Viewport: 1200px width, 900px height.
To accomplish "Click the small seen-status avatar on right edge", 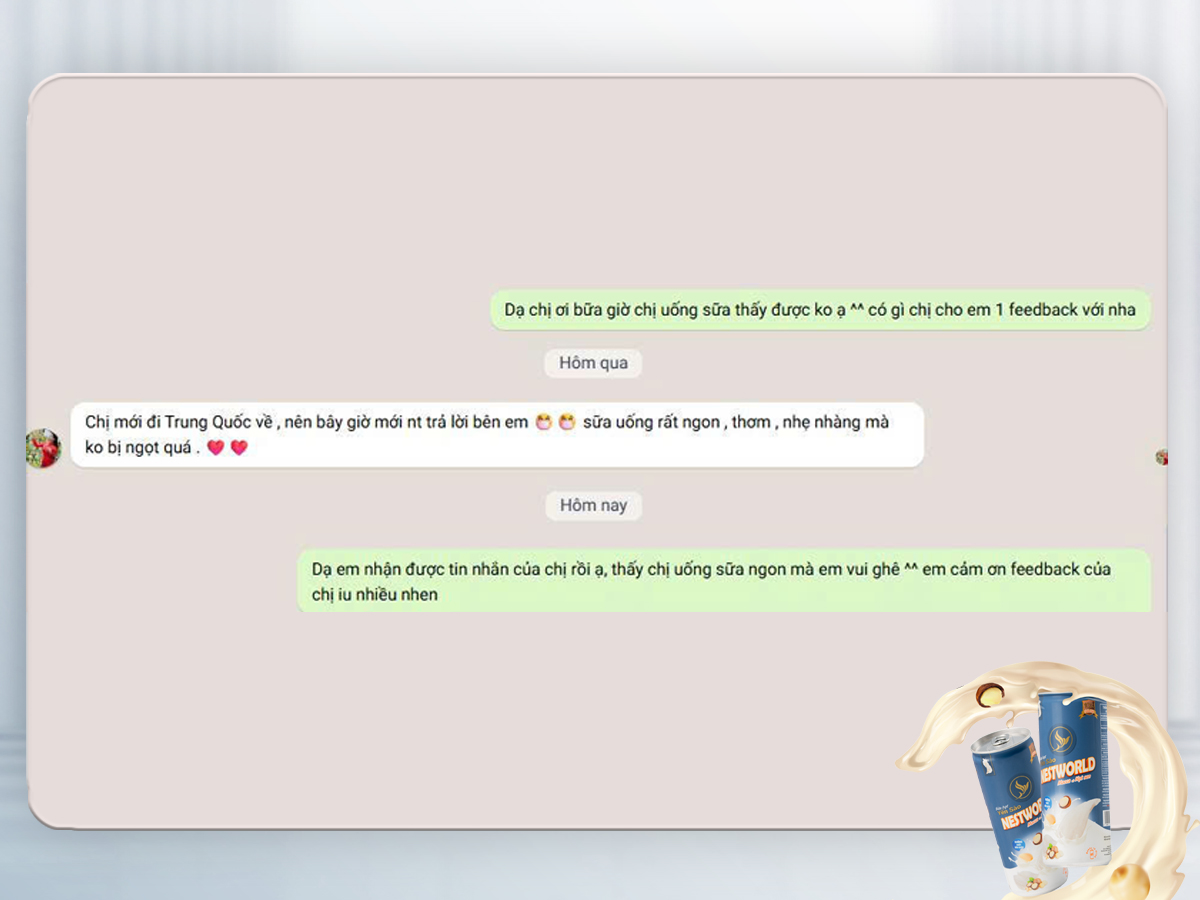I will point(1161,457).
